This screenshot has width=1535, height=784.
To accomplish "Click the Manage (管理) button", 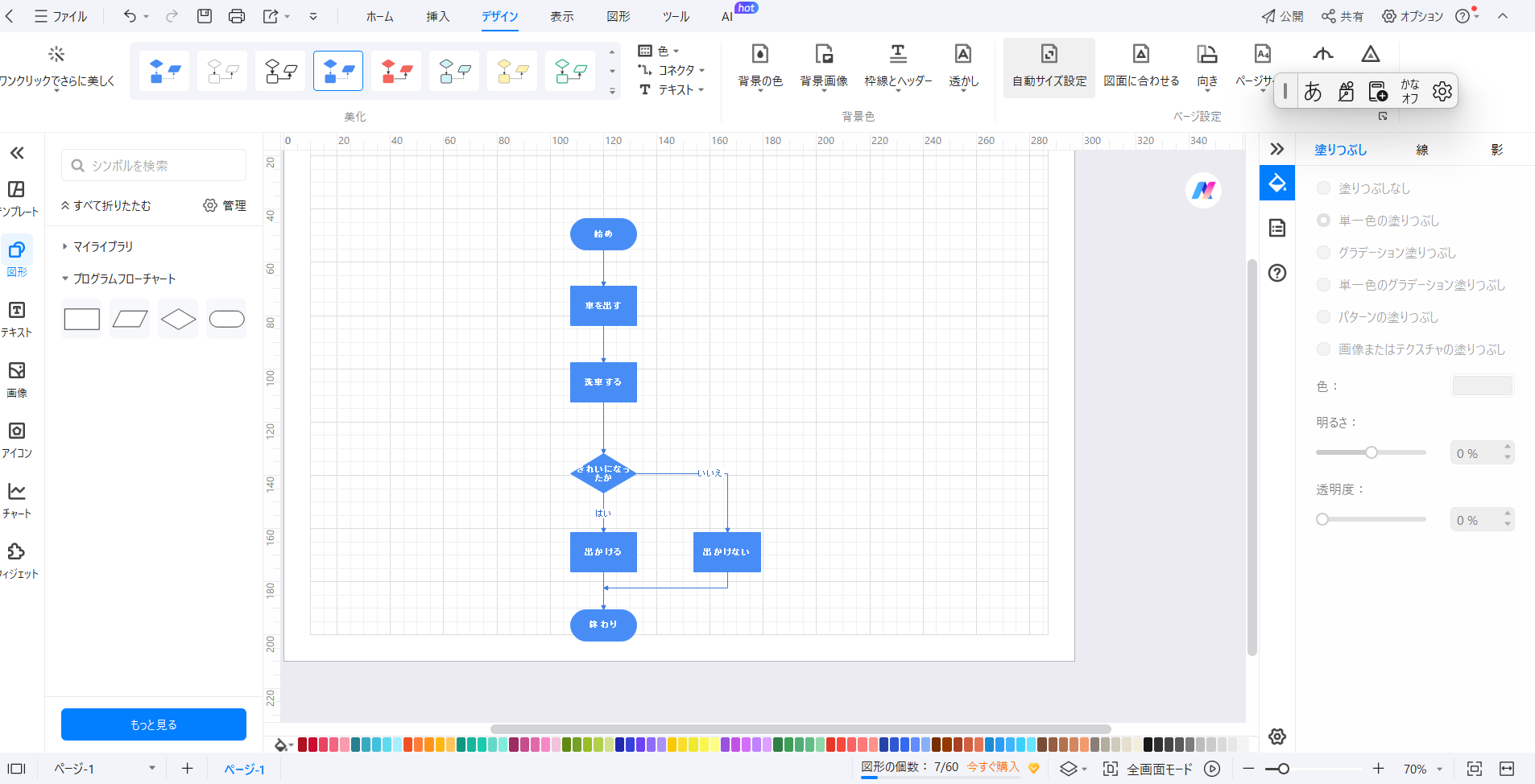I will pos(225,205).
